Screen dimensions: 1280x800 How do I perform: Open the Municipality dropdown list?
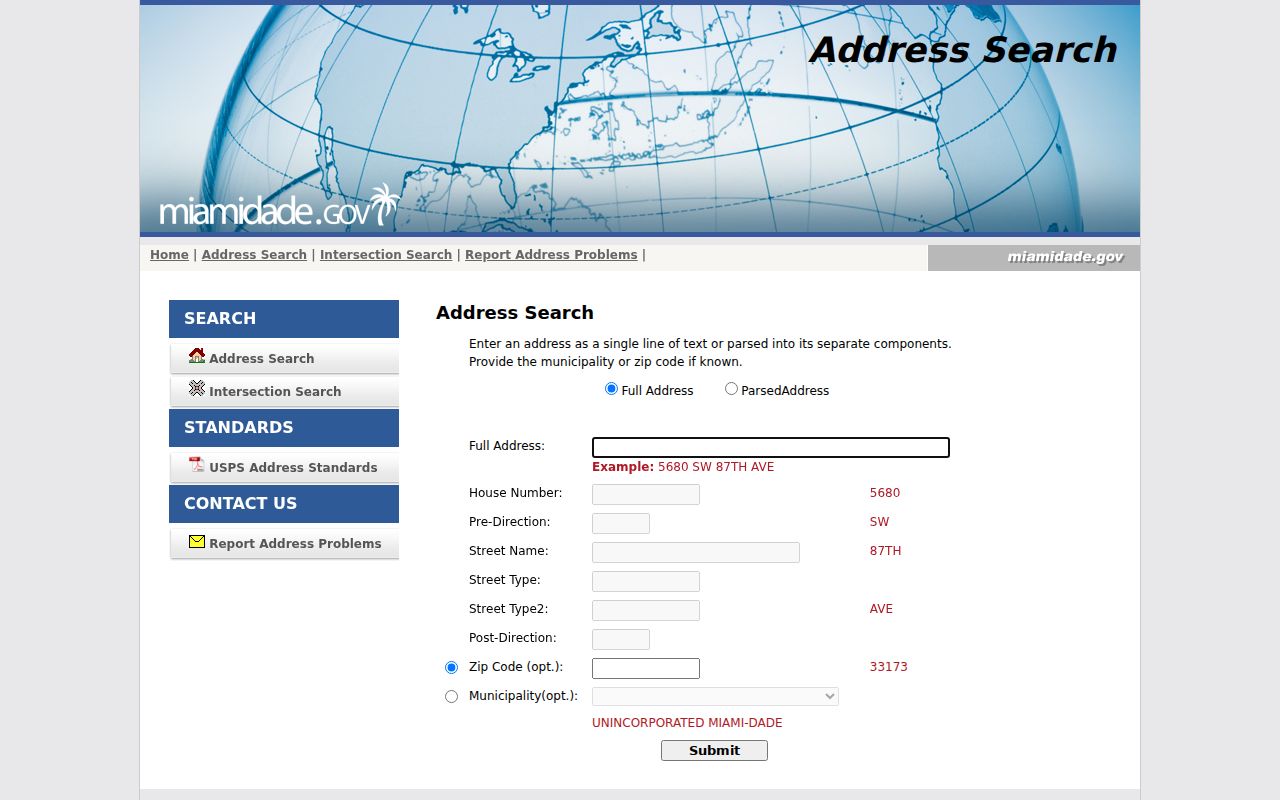tap(715, 696)
